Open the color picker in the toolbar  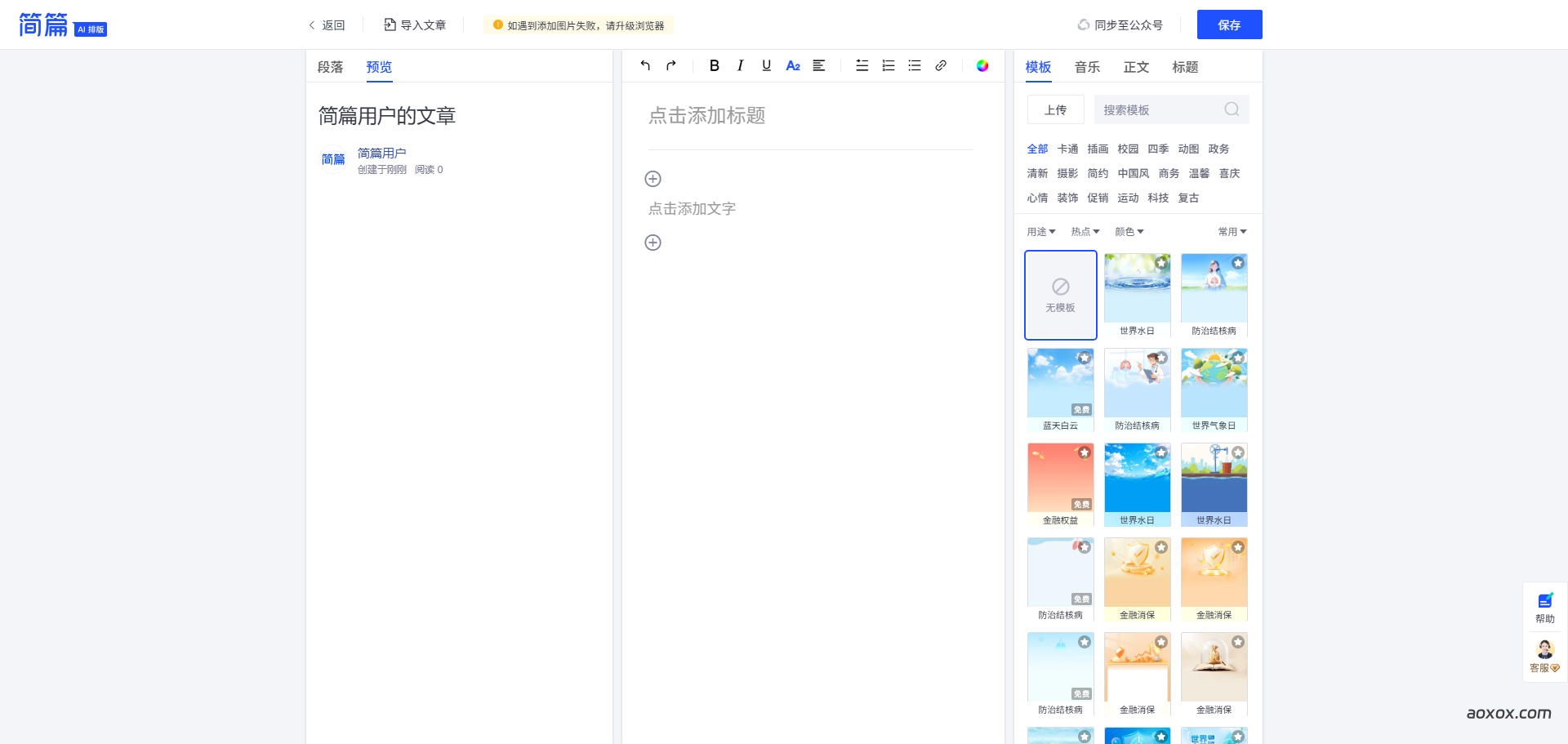(982, 65)
